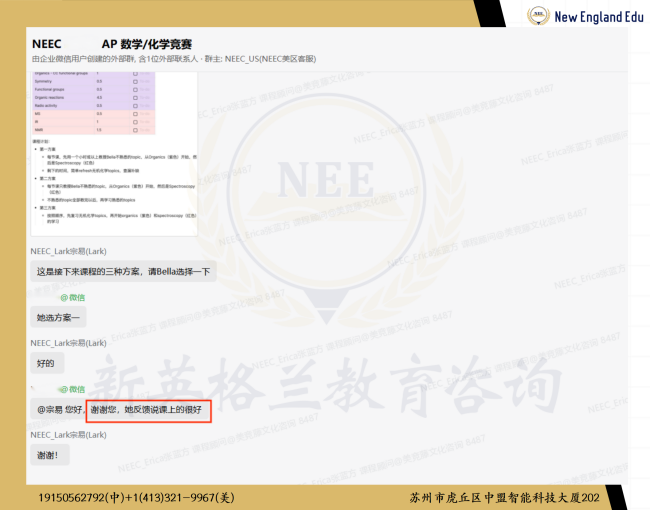Click the address '苏州市虎丘区中盟智能科技大厦202'
This screenshot has width=650, height=510.
click(504, 497)
